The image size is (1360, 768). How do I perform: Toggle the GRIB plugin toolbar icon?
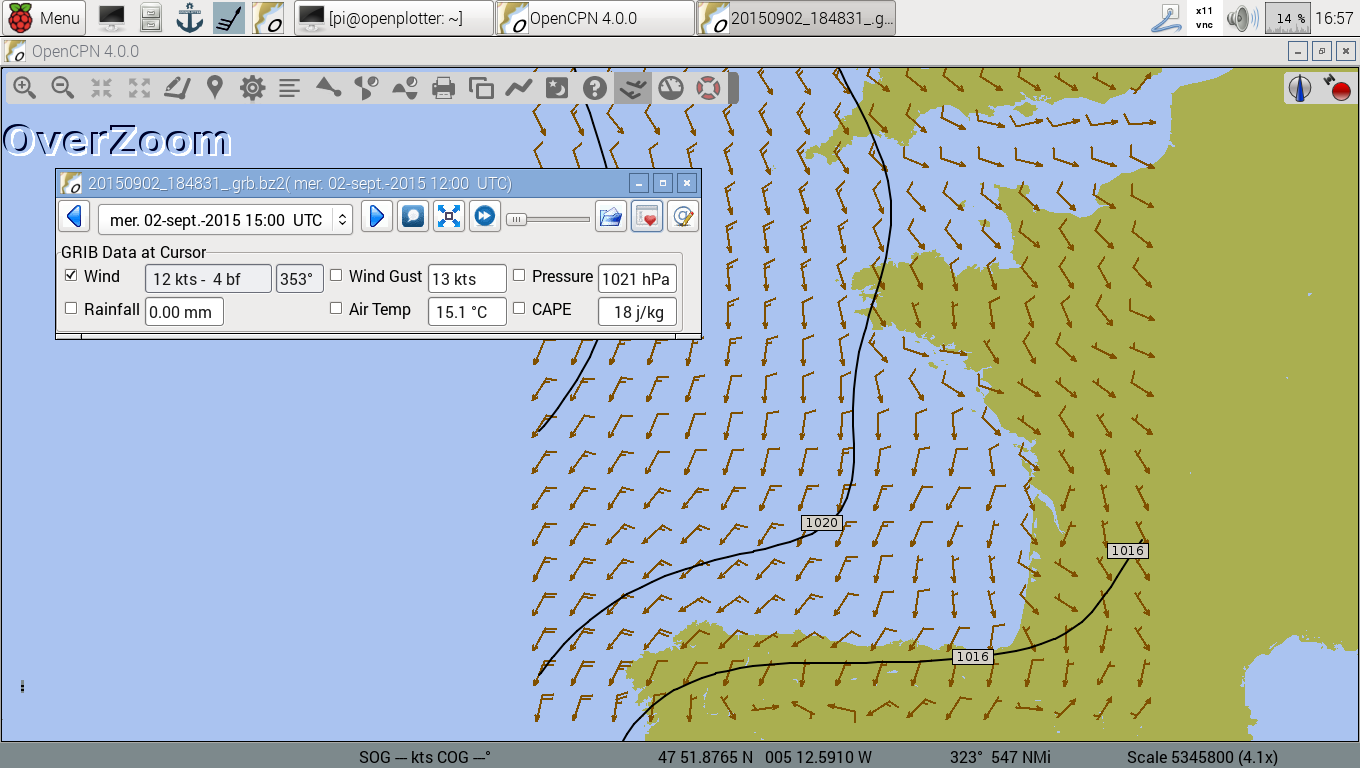click(632, 88)
